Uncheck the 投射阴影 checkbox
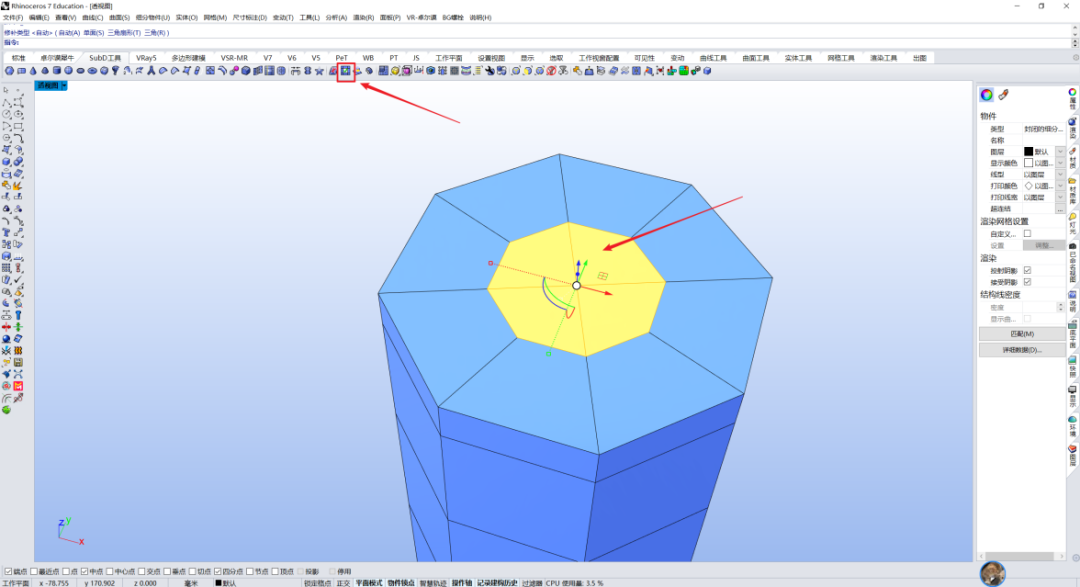The height and width of the screenshot is (587, 1080). click(1027, 270)
